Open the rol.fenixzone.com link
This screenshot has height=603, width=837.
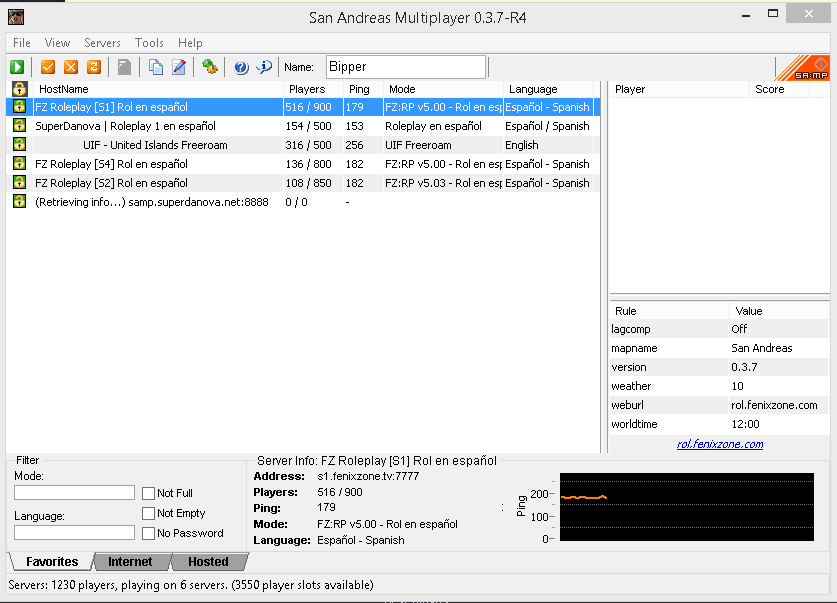(720, 444)
